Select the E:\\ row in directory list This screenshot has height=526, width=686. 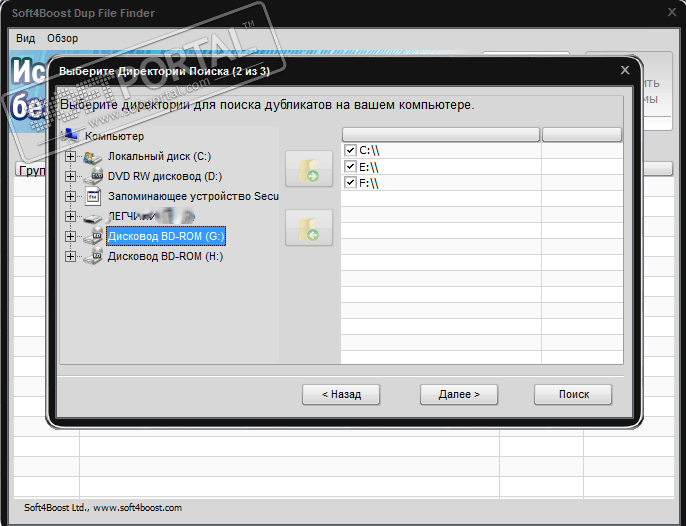482,166
